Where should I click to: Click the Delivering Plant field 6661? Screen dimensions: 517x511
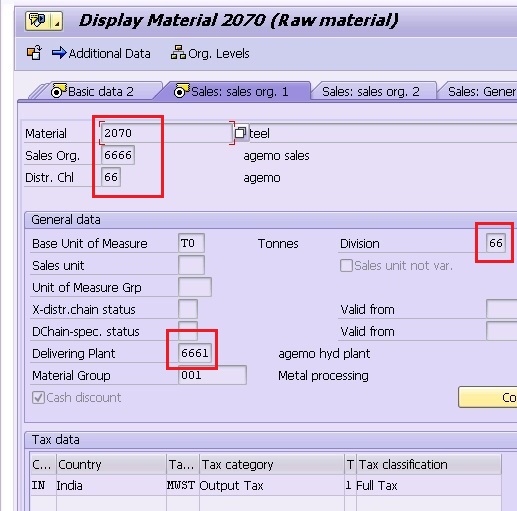[195, 353]
